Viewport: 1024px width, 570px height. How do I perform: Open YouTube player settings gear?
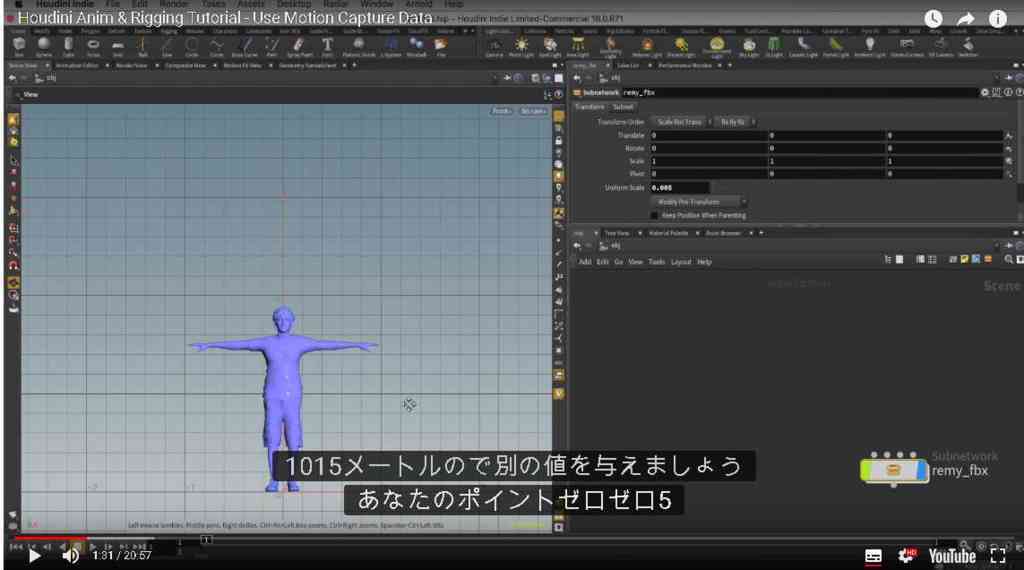coord(906,556)
